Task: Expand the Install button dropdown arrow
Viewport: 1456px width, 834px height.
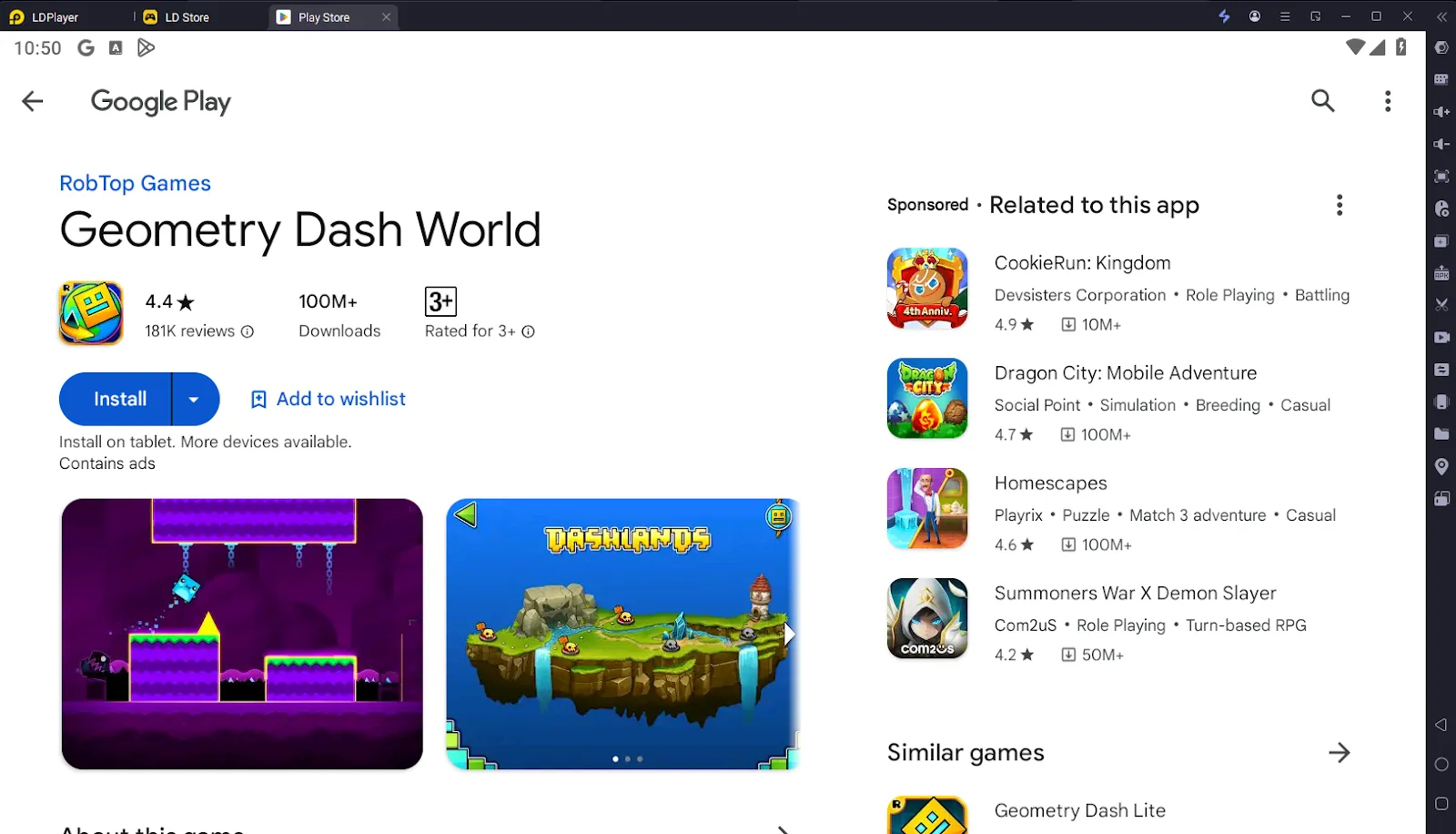Action: click(194, 400)
